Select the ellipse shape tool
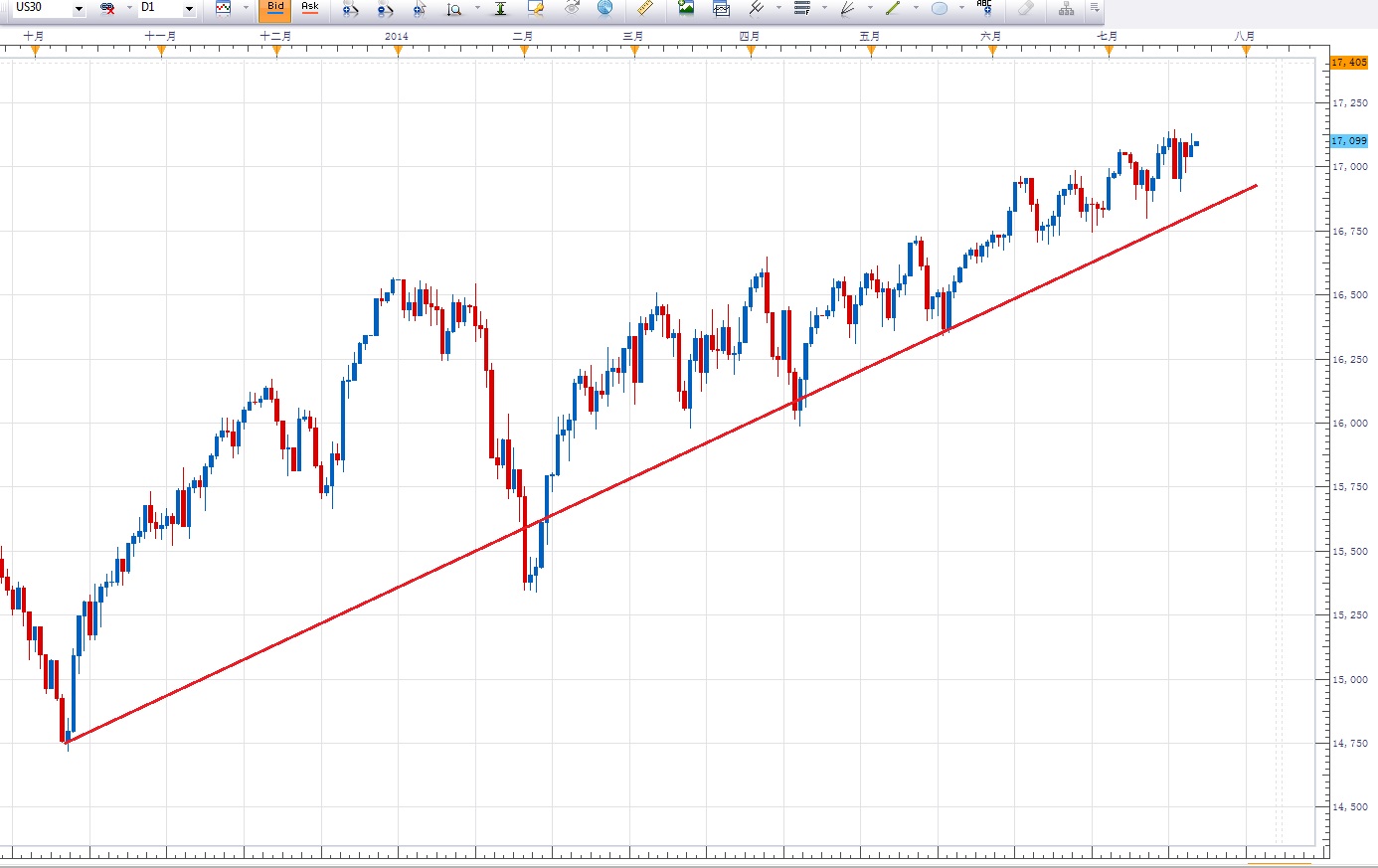The height and width of the screenshot is (868, 1378). [940, 8]
